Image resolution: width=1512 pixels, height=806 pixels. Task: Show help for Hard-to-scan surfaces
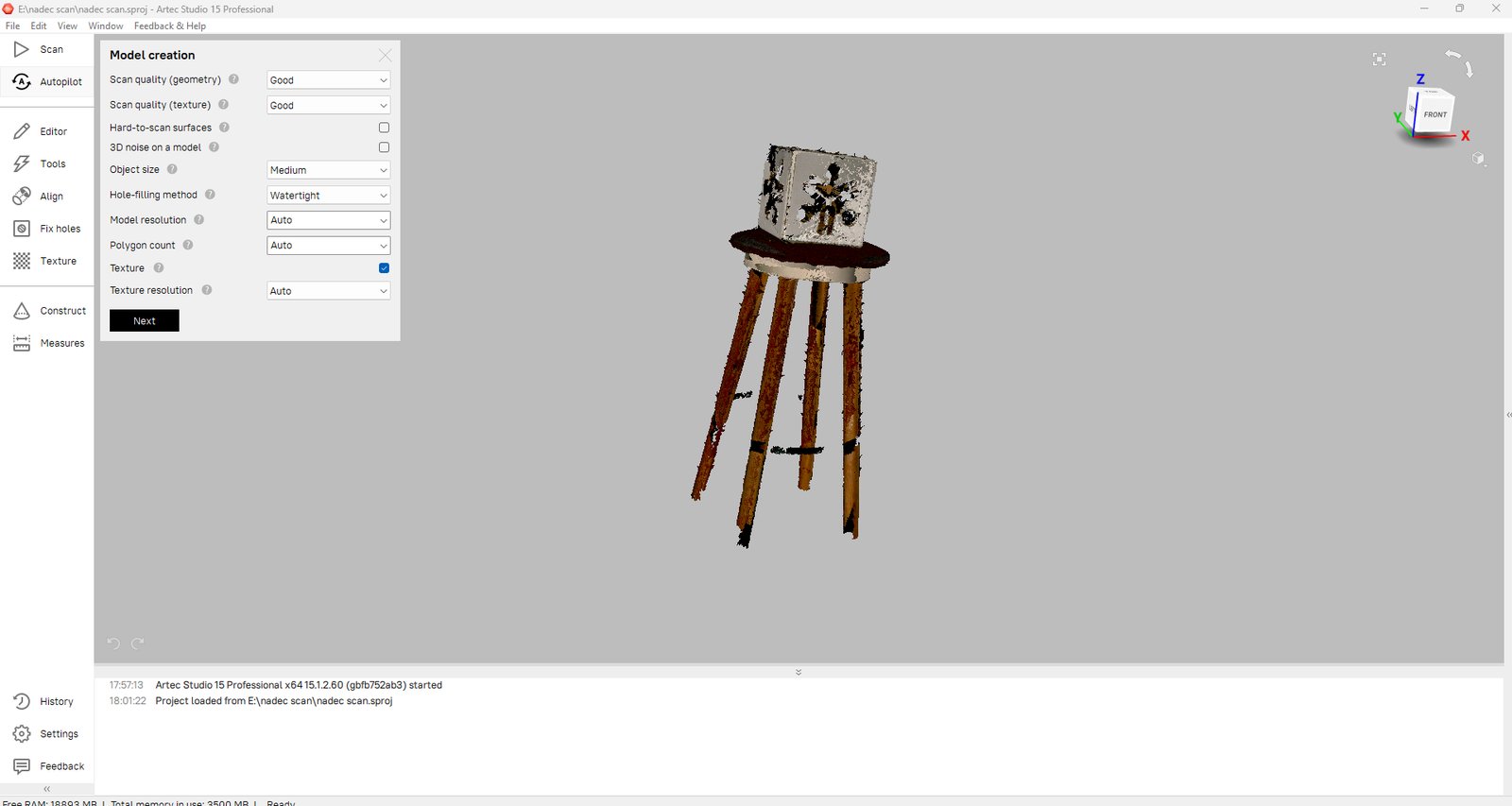(x=224, y=128)
